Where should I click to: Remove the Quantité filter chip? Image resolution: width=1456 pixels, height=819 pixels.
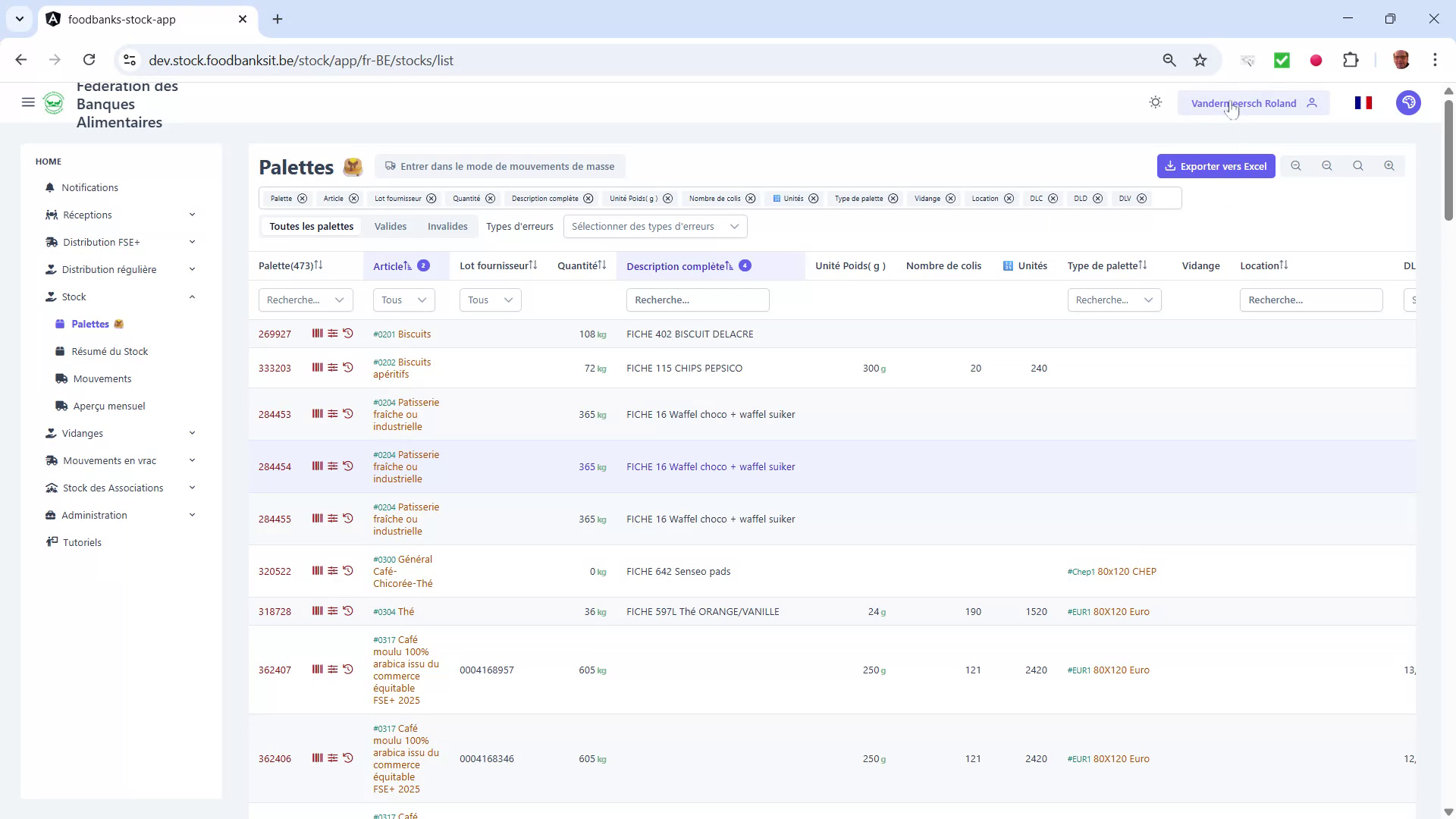pos(491,198)
